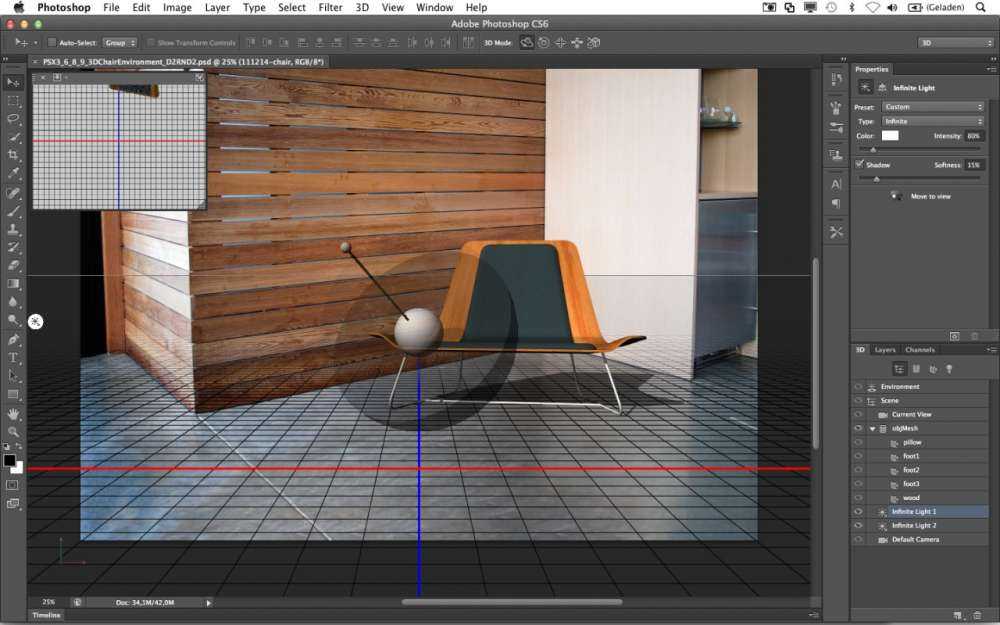
Task: Choose the Lasso tool
Action: tap(14, 118)
